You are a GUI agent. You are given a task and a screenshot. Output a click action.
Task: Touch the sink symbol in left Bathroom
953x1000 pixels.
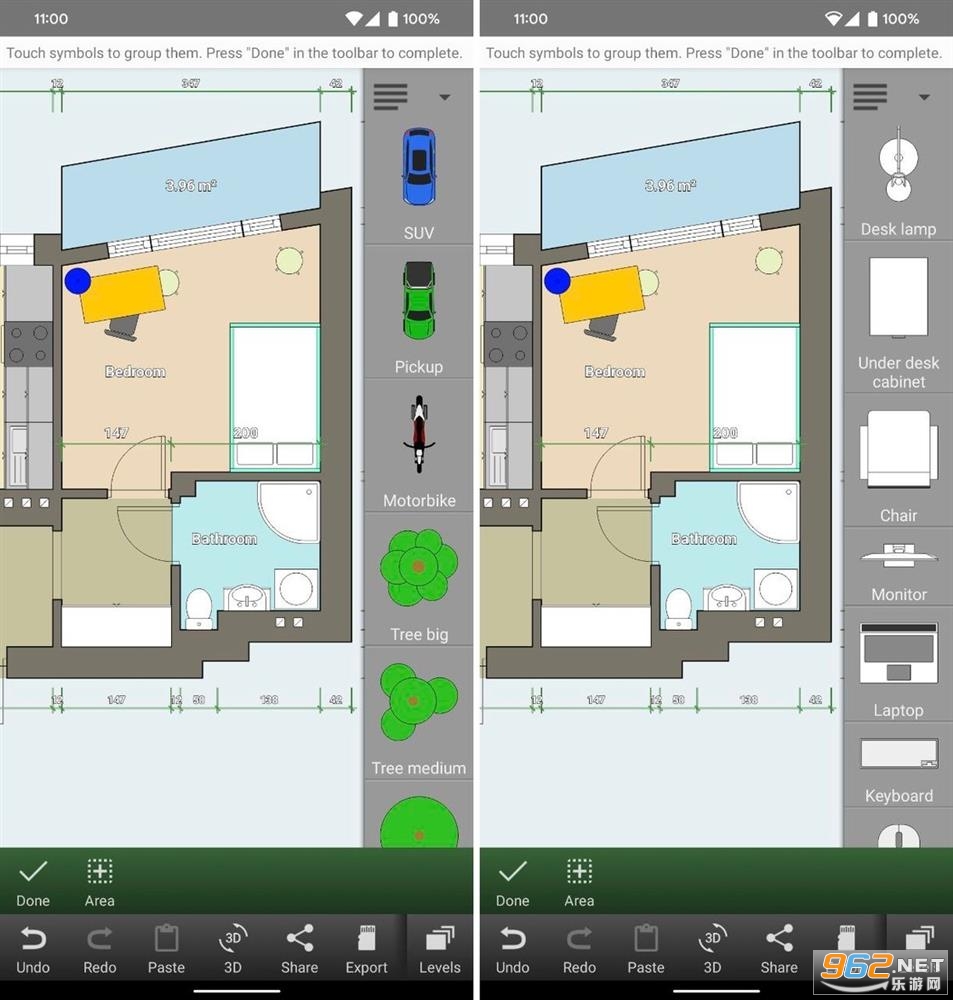point(247,598)
